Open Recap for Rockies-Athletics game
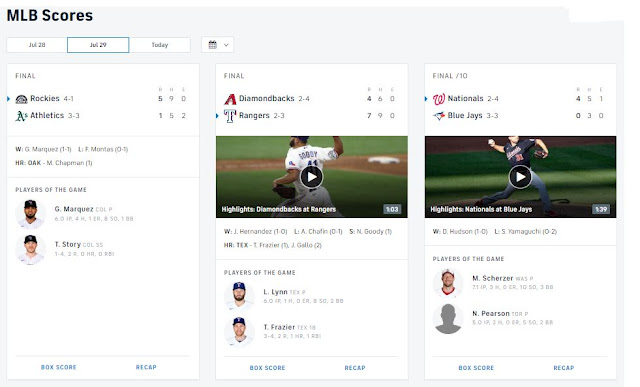 (x=146, y=367)
